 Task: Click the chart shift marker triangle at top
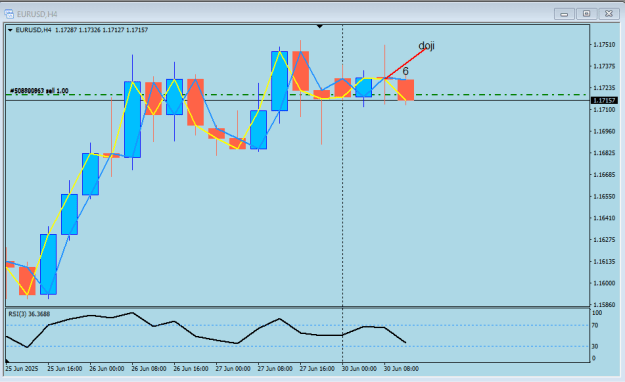[x=320, y=26]
